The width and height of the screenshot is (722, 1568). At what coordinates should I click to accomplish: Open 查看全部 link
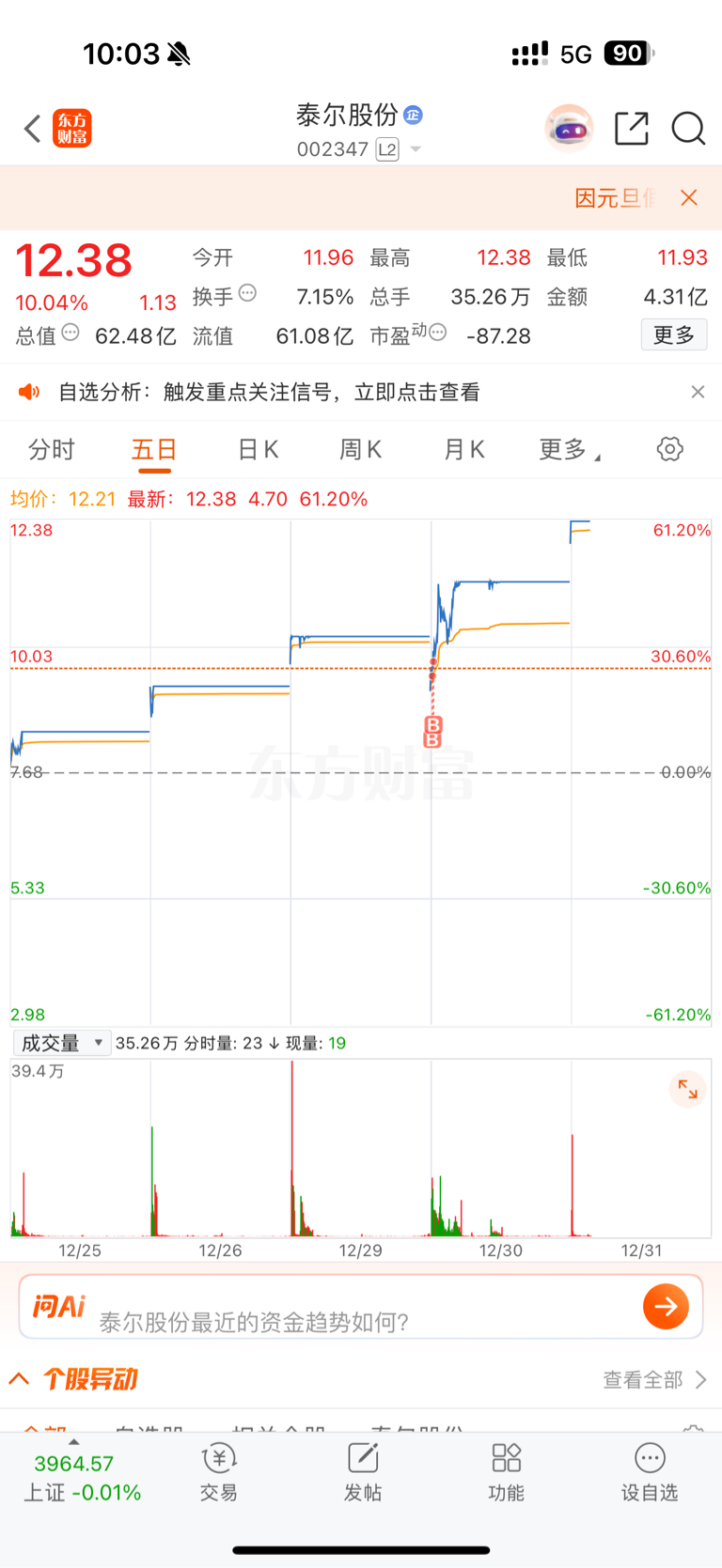(x=654, y=1379)
